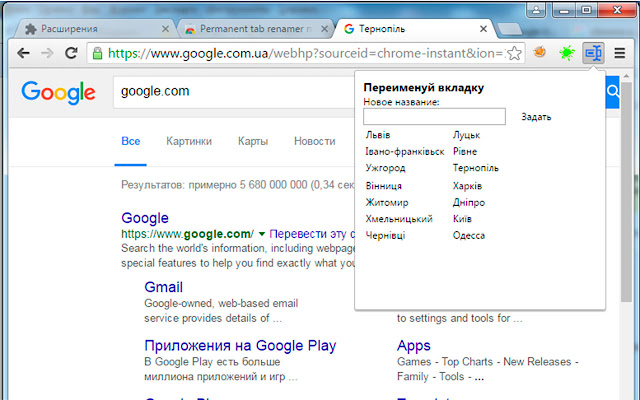This screenshot has width=640, height=400.
Task: Click the scrollbar up arrow
Action: click(626, 76)
